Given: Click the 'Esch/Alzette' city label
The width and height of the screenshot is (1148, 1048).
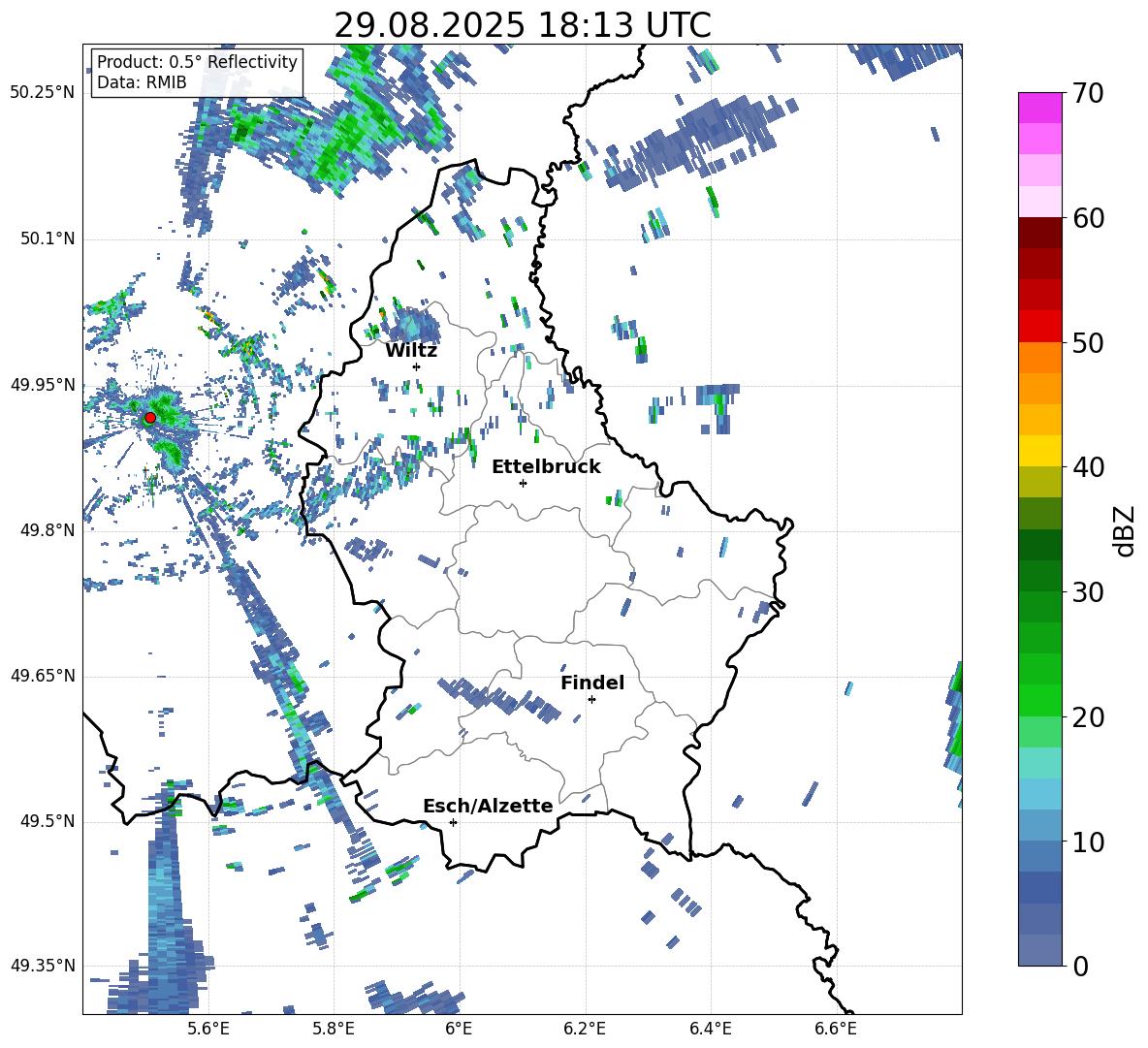Looking at the screenshot, I should point(489,806).
